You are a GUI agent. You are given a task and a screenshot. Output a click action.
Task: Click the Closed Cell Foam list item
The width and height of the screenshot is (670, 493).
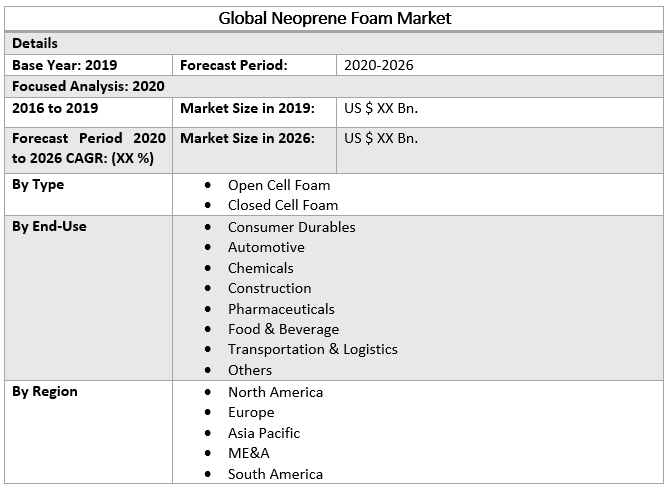click(283, 205)
